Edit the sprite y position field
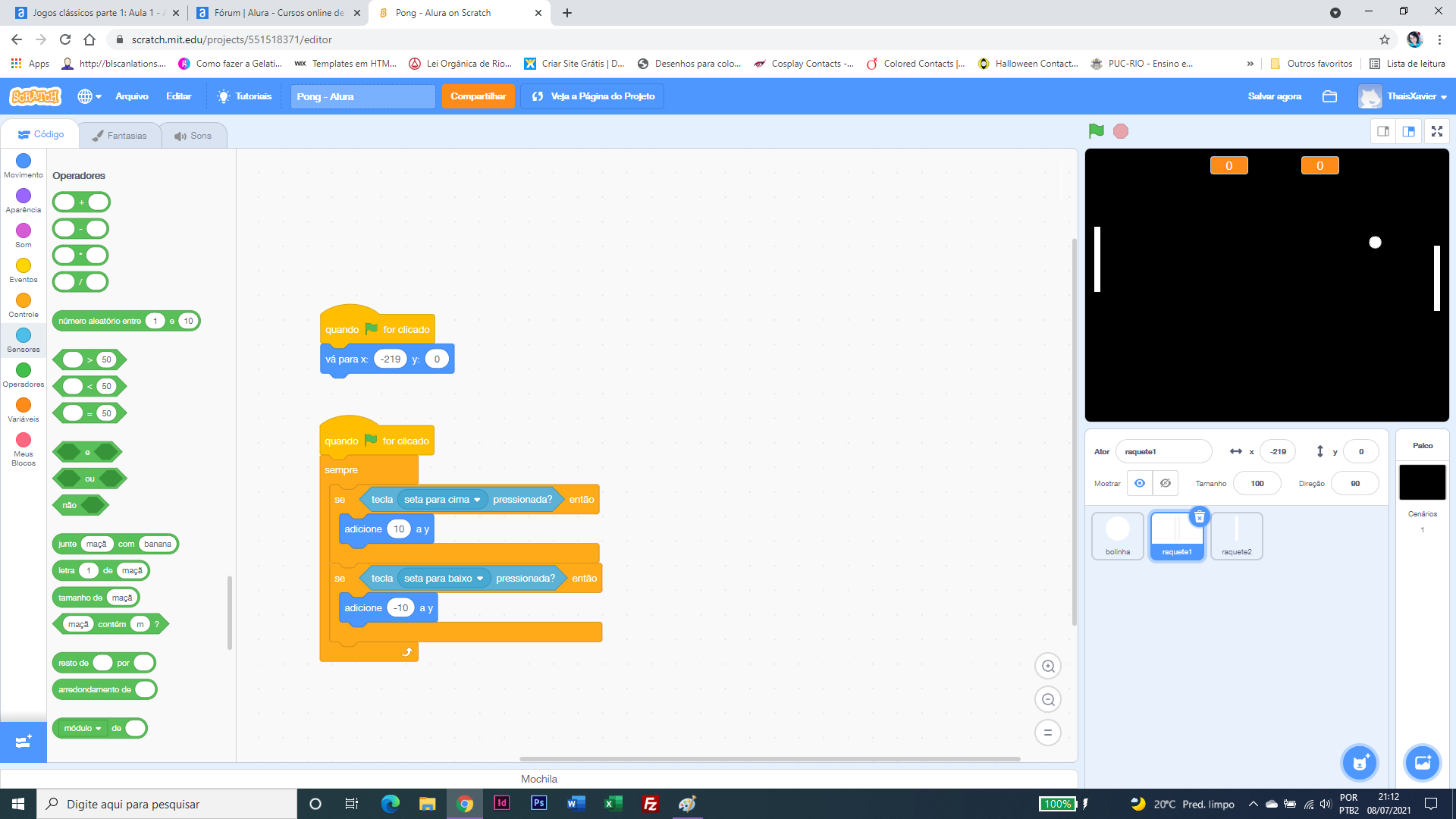Image resolution: width=1456 pixels, height=819 pixels. (1361, 451)
